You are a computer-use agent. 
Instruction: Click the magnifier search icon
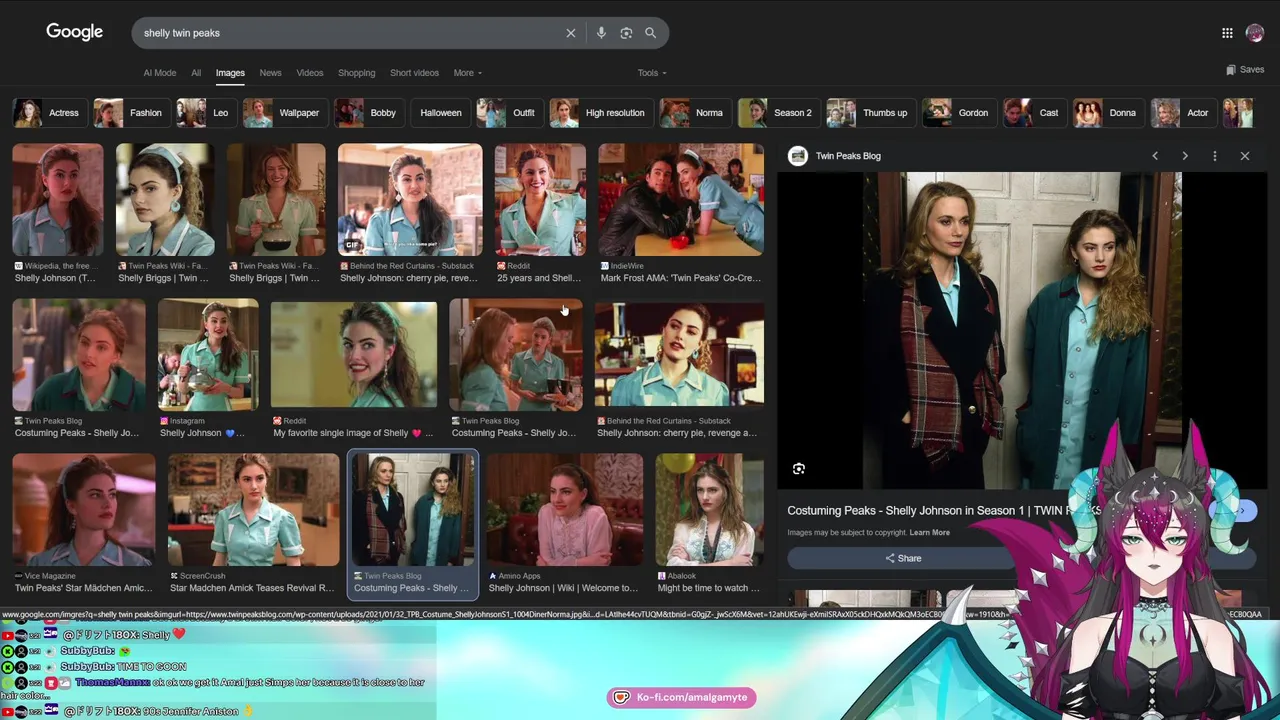pos(650,33)
